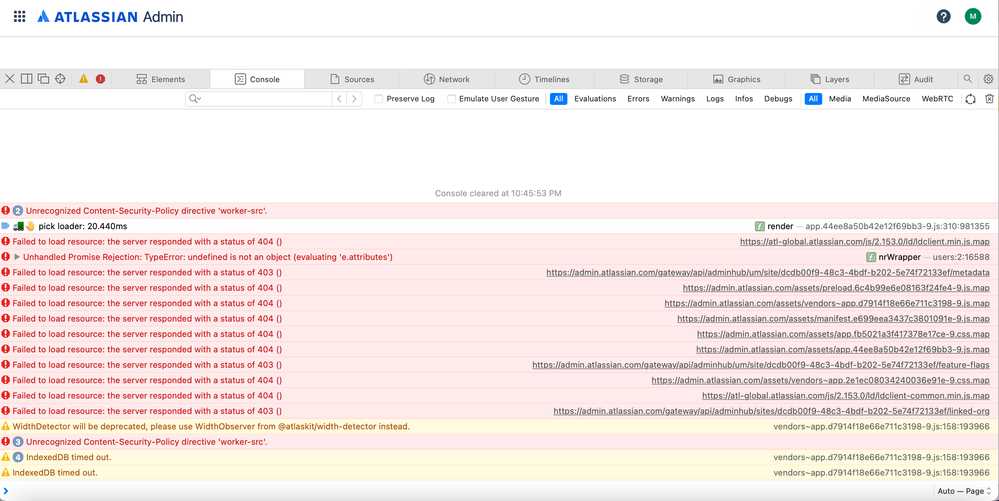Filter console by WebRTC
This screenshot has height=501, width=999.
[x=937, y=99]
